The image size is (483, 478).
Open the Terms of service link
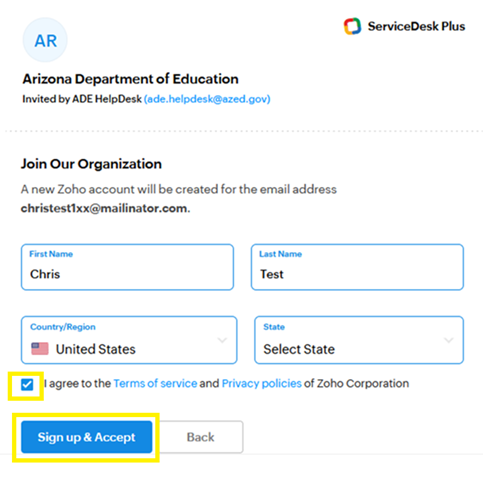coord(155,383)
